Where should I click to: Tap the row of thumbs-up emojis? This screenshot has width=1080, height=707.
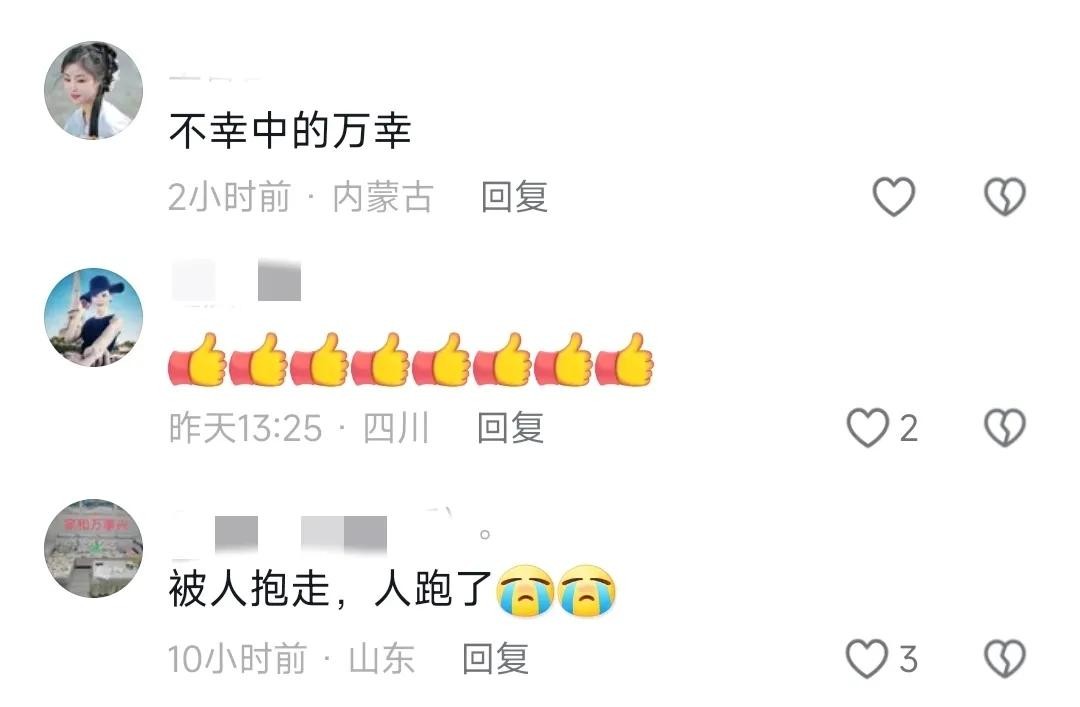pos(411,360)
